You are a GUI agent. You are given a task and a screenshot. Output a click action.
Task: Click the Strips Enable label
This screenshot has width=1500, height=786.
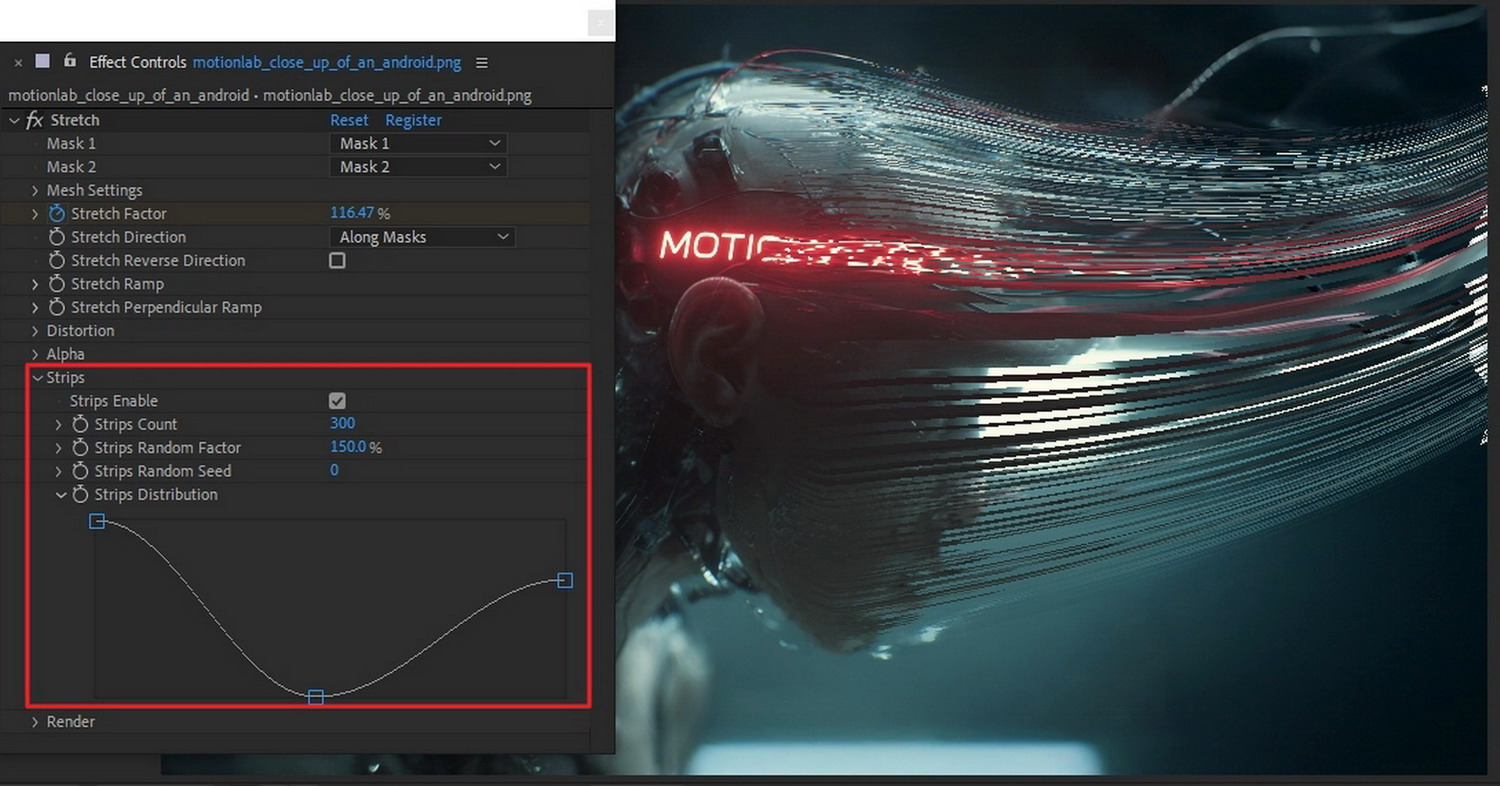114,401
